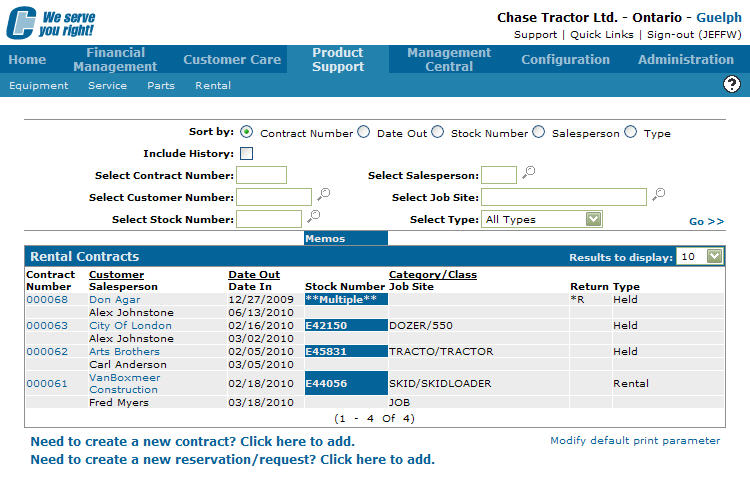Open job site lookup magnifier icon
This screenshot has height=486, width=750.
coord(659,194)
